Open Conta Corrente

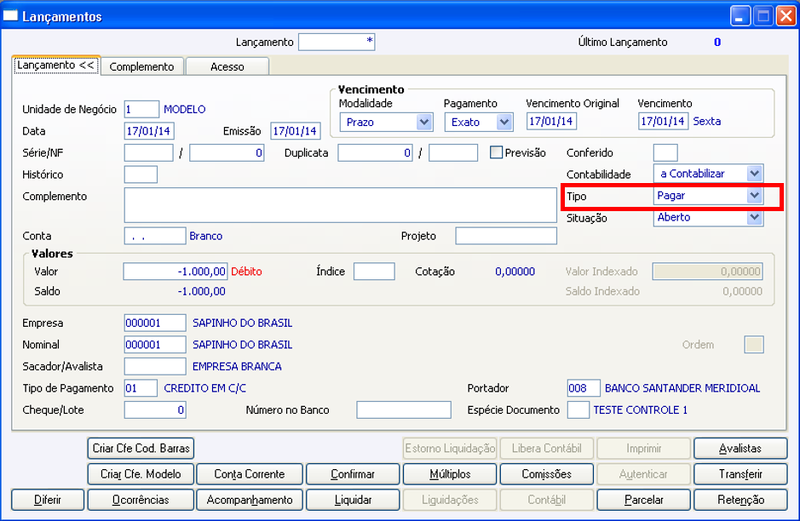click(x=249, y=474)
